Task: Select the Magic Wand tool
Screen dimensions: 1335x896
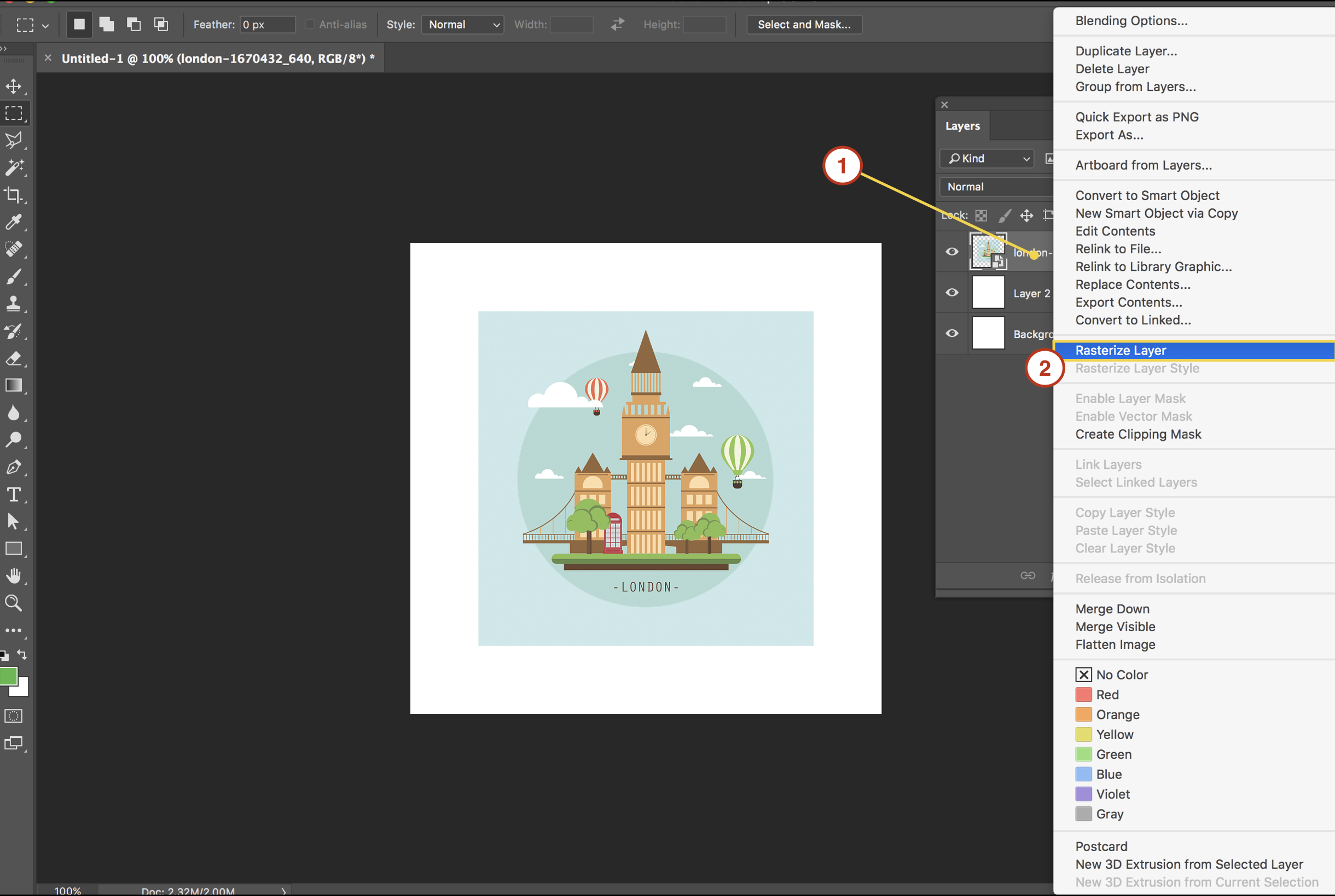Action: pyautogui.click(x=14, y=167)
